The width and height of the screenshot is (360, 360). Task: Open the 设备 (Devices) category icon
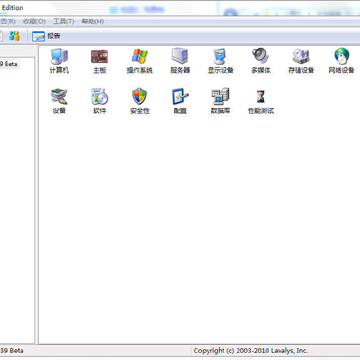point(59,96)
